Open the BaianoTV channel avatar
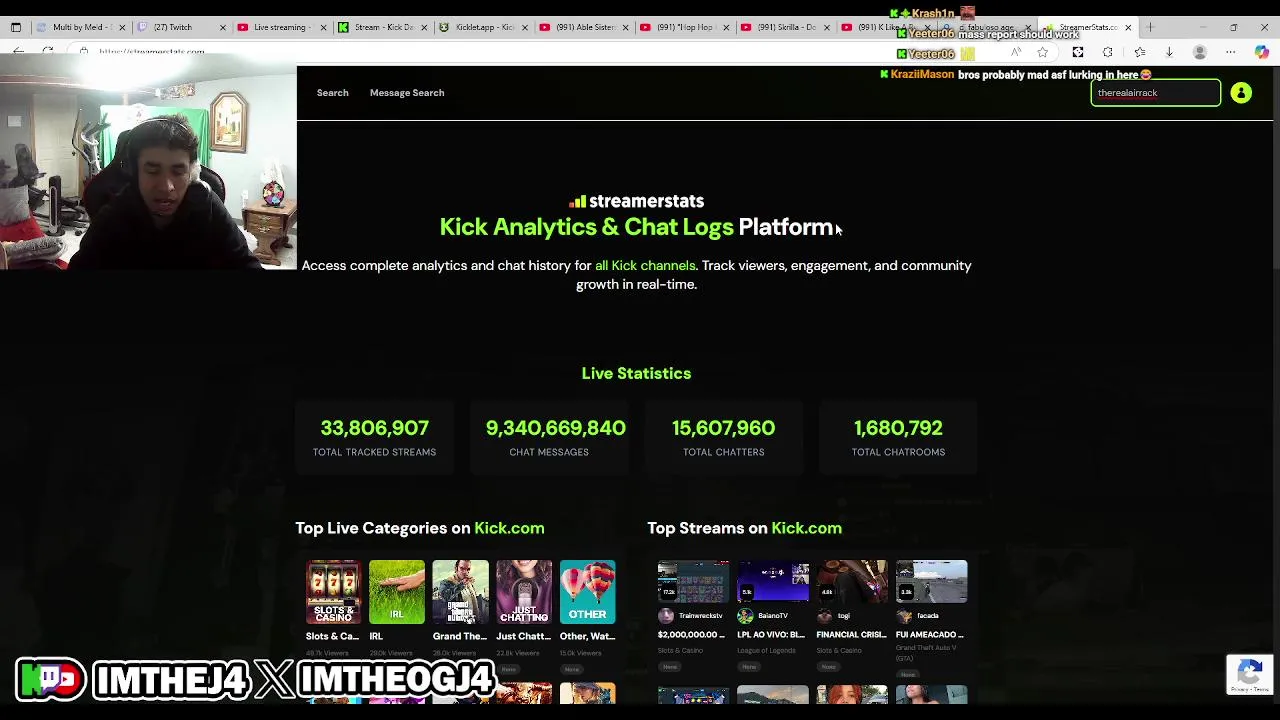Image resolution: width=1280 pixels, height=720 pixels. click(745, 616)
